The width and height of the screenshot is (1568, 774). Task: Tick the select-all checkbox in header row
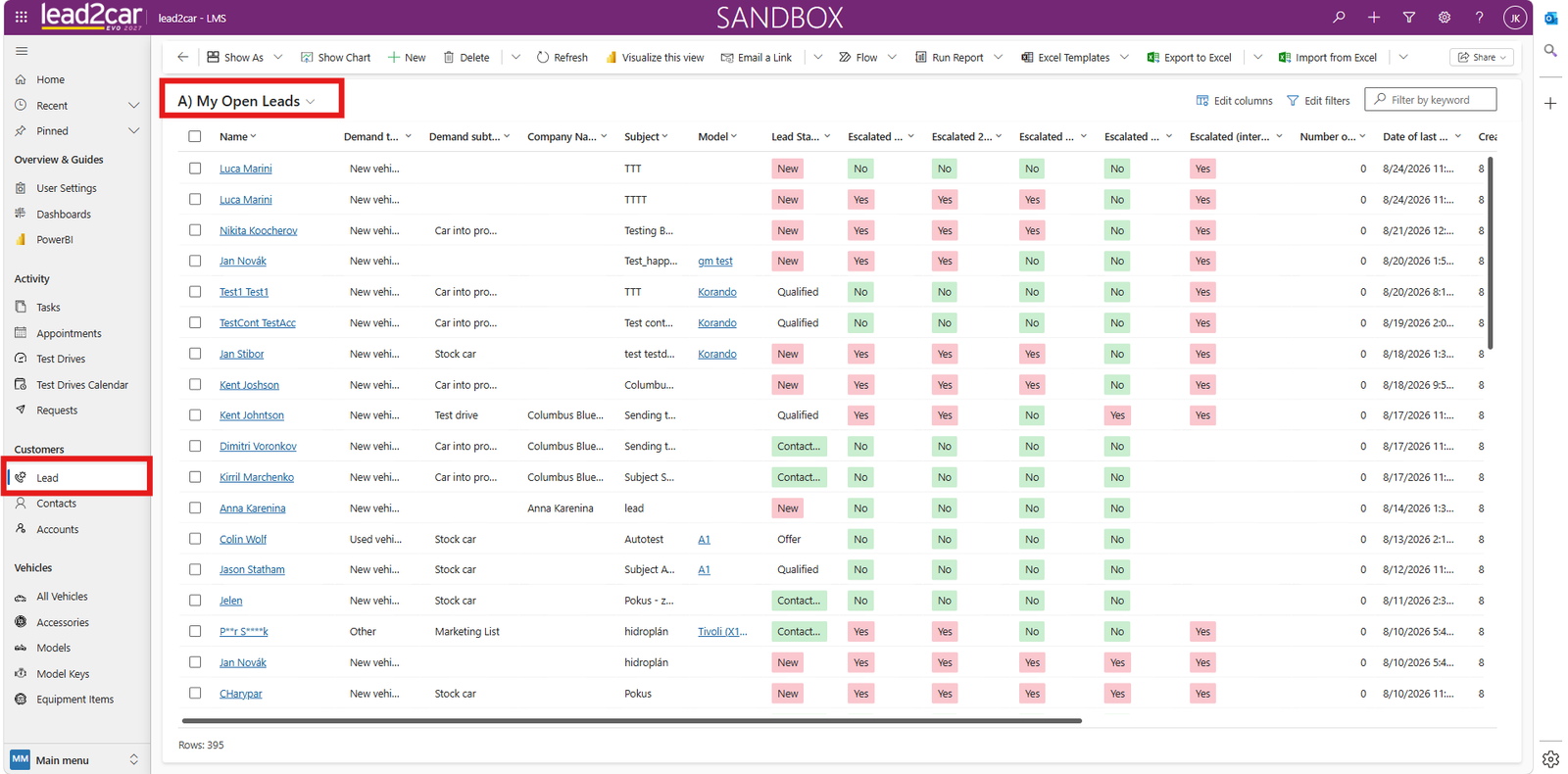(x=195, y=137)
